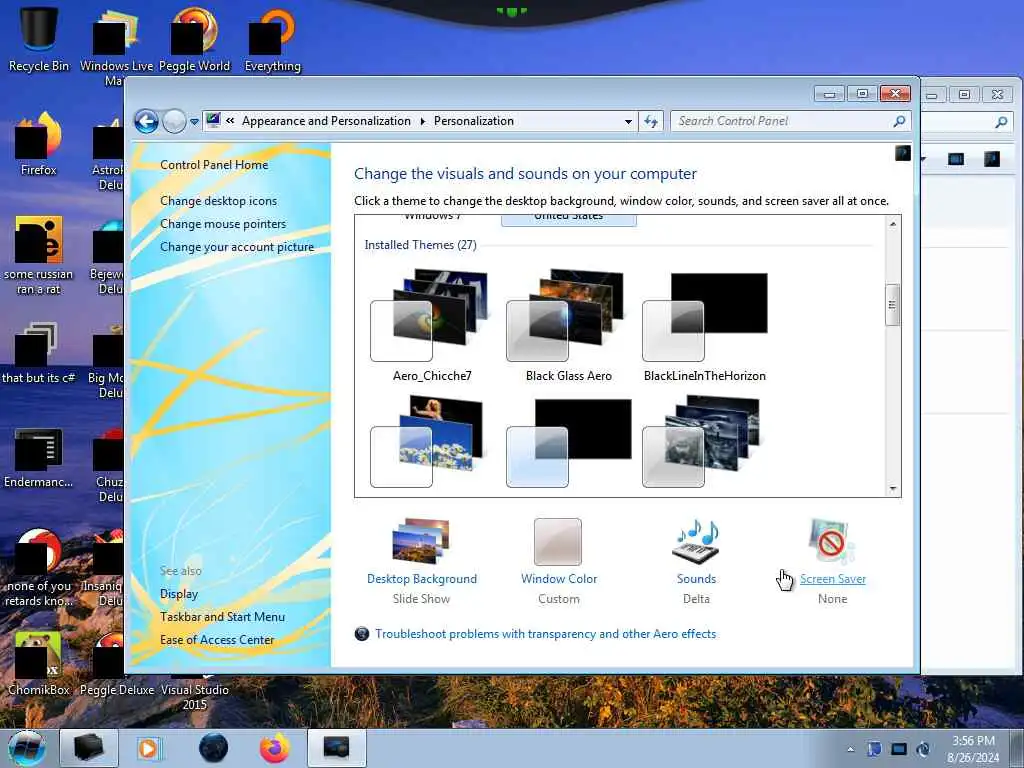Click the taskbar clock 3:56 PM

[x=973, y=741]
